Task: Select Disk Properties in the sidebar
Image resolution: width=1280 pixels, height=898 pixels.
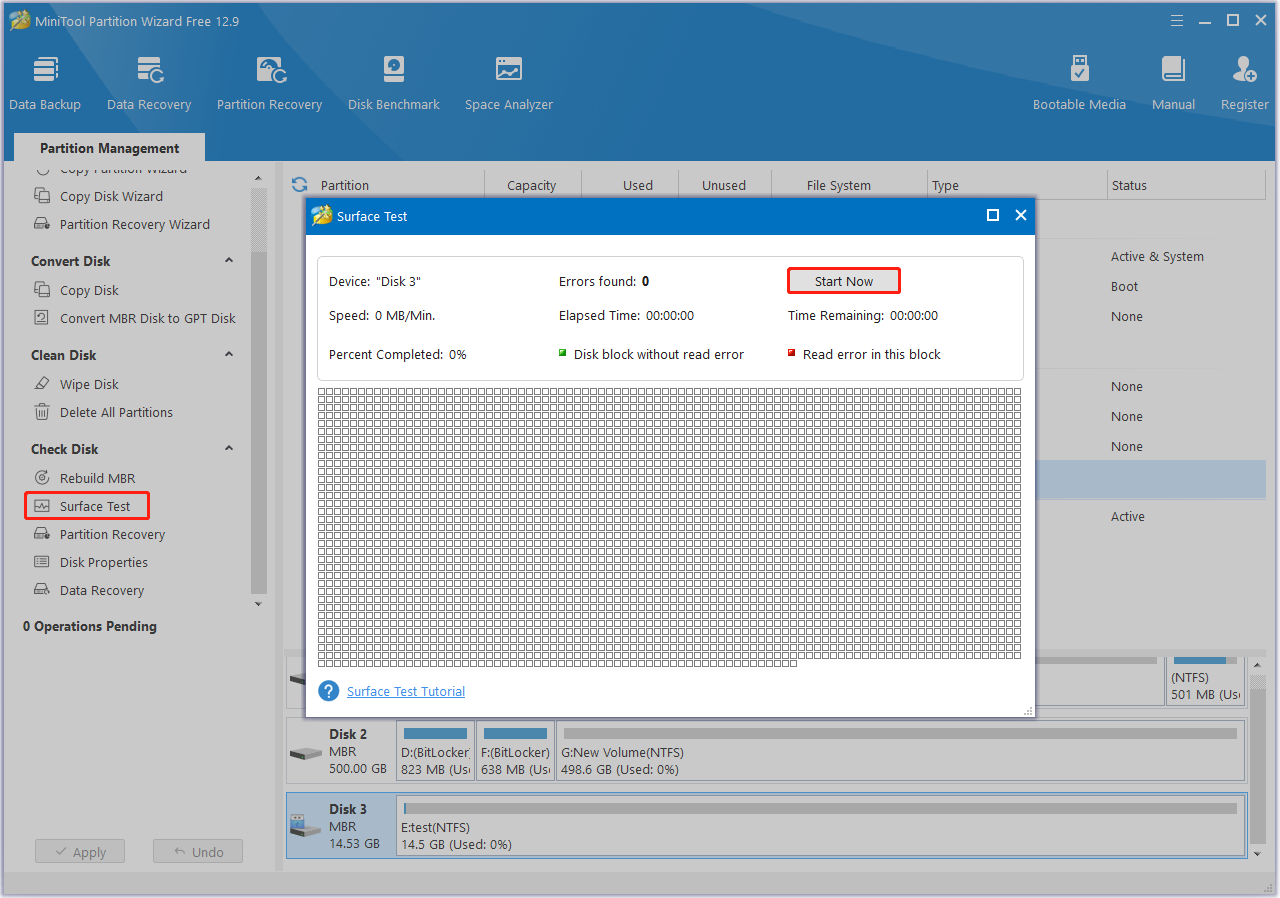Action: [104, 562]
